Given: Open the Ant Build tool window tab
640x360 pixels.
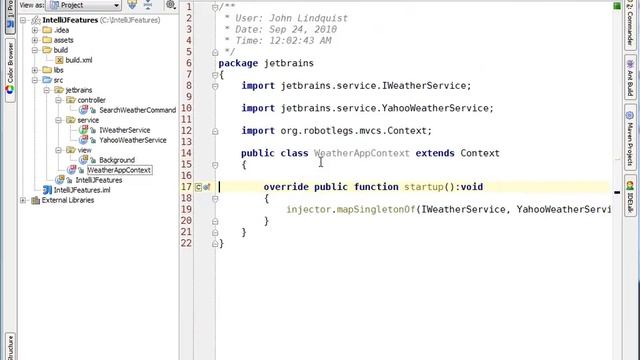Looking at the screenshot, I should tap(630, 77).
